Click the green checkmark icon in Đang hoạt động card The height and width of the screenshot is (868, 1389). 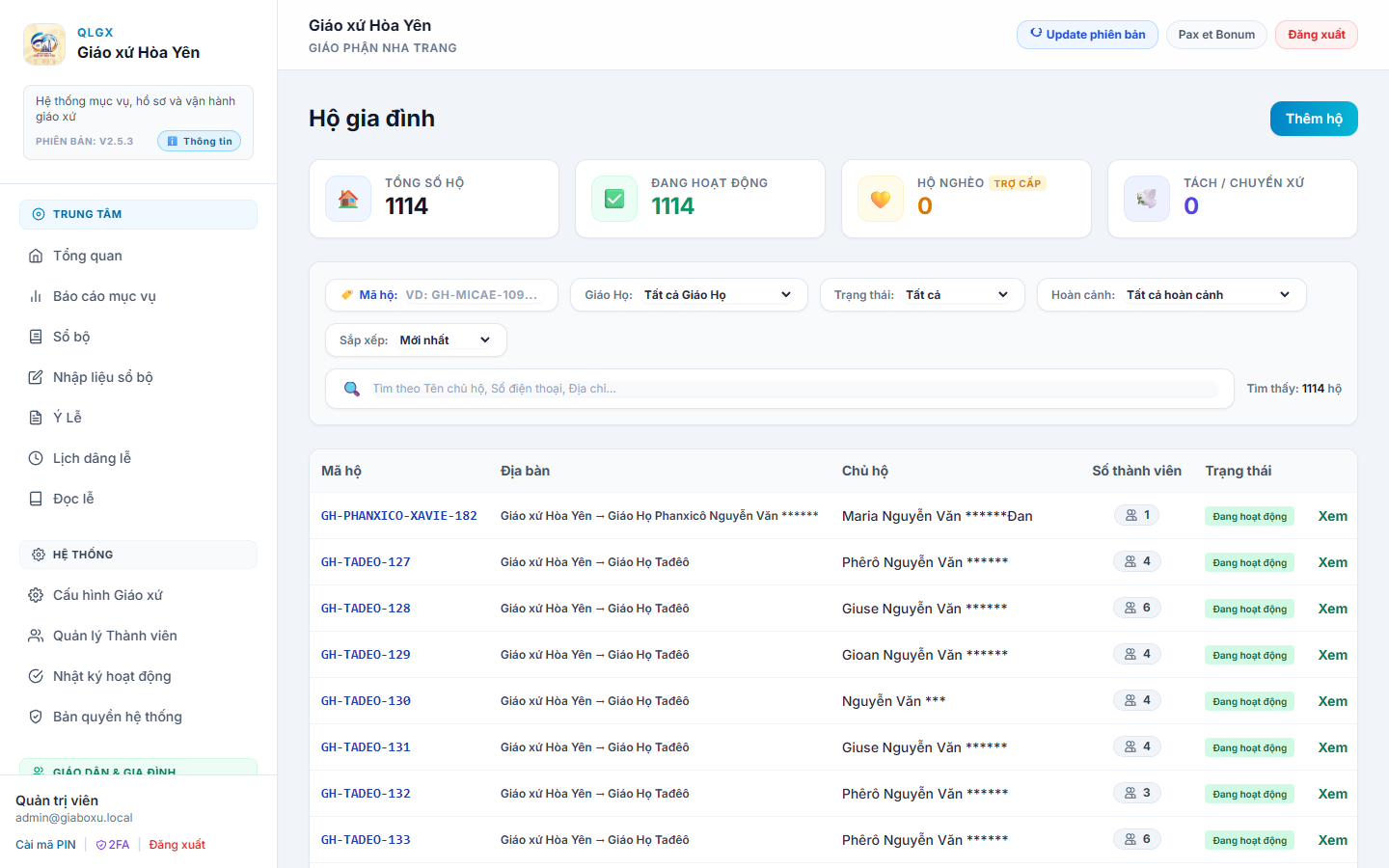pos(614,199)
